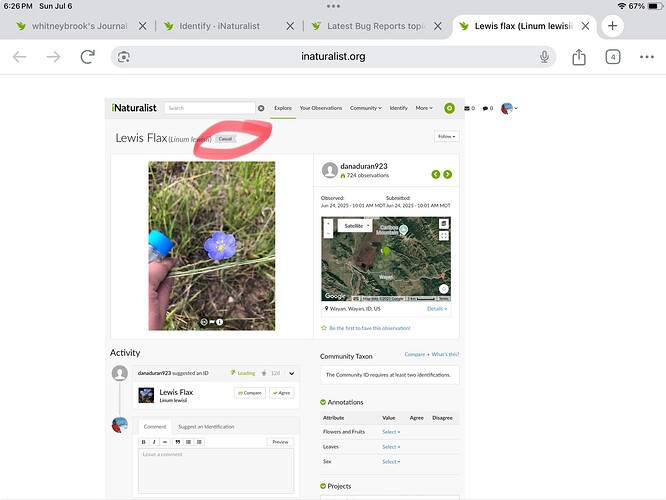Expand the More dropdown menu
This screenshot has width=666, height=500.
point(424,108)
